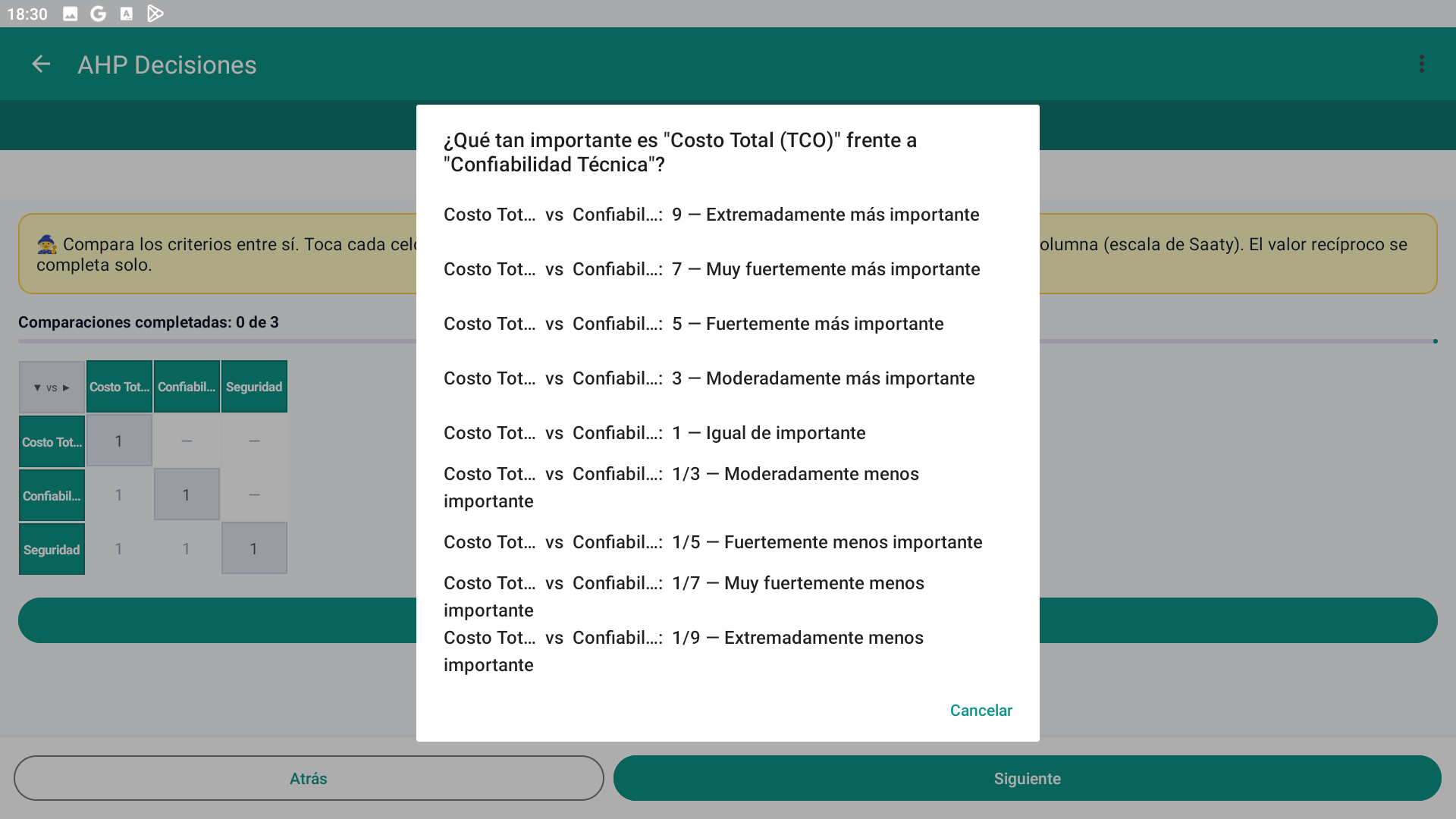Pick 1/3 — Moderadamente menos importante
The width and height of the screenshot is (1456, 819).
point(728,488)
